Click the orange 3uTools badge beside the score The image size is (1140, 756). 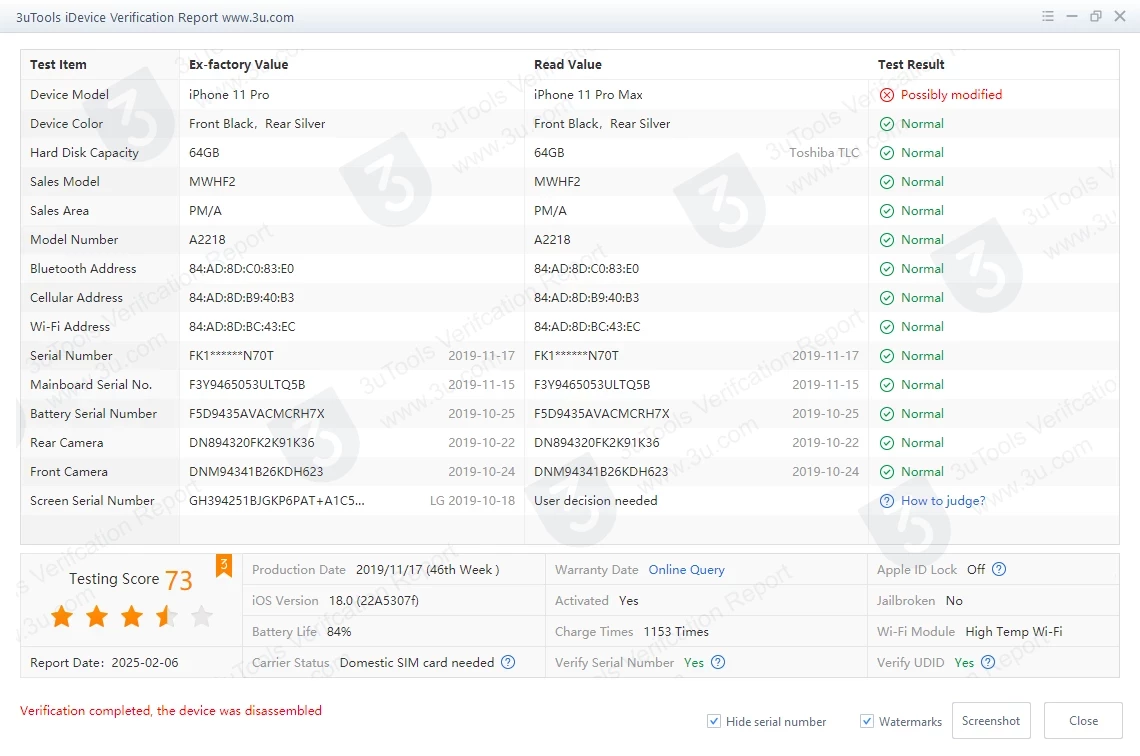(x=224, y=566)
